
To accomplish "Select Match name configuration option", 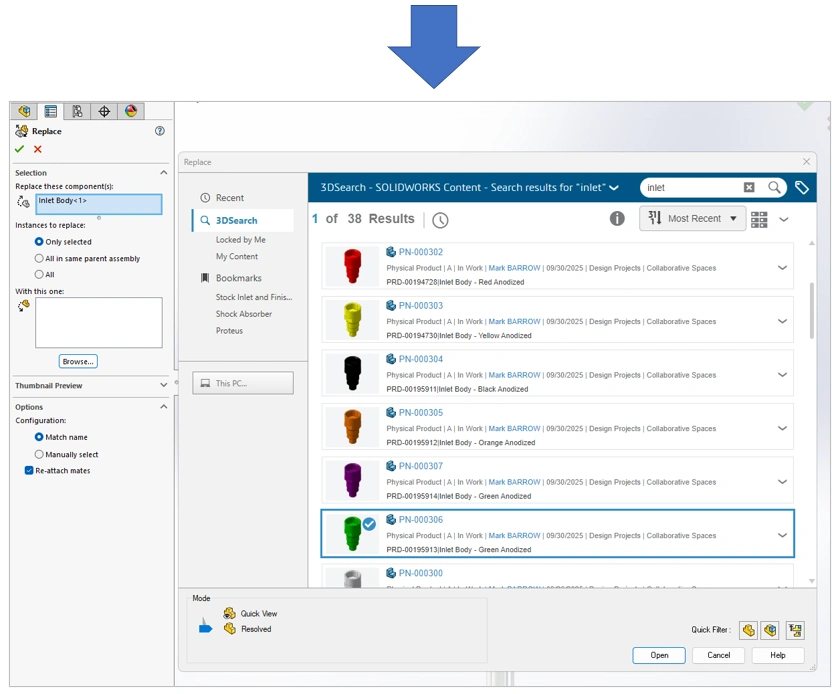I will pos(39,437).
